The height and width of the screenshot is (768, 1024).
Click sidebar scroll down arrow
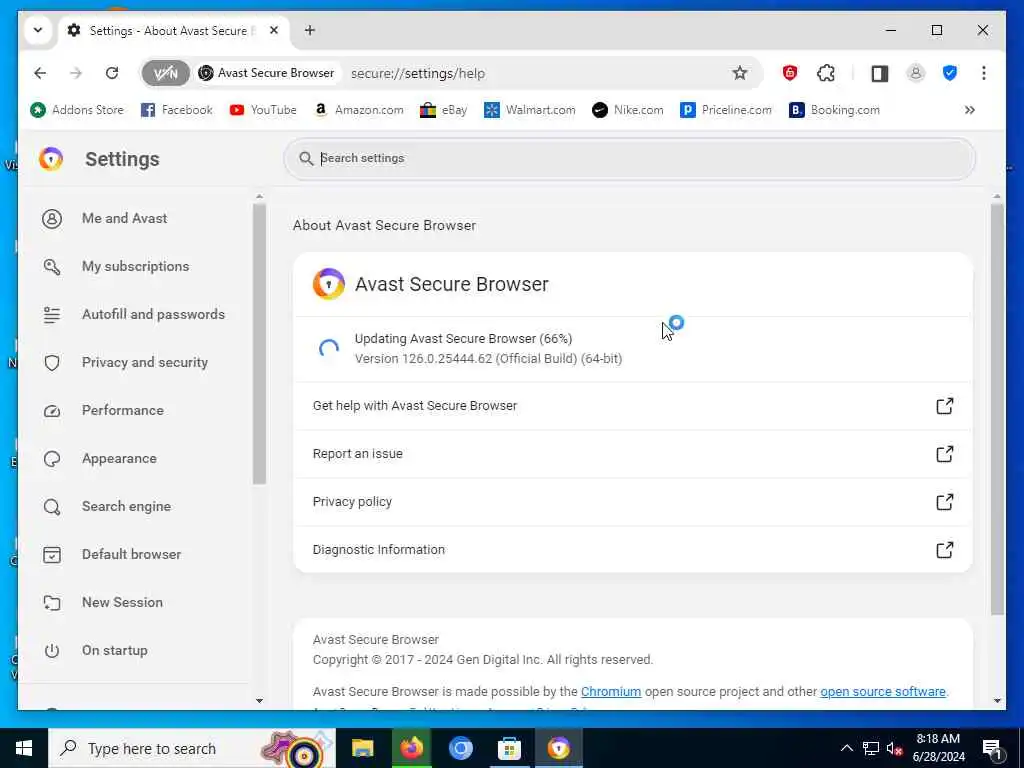259,701
